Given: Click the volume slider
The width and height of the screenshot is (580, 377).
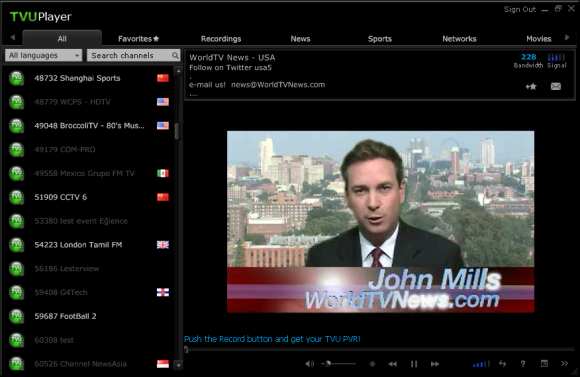Looking at the screenshot, I should pos(338,364).
